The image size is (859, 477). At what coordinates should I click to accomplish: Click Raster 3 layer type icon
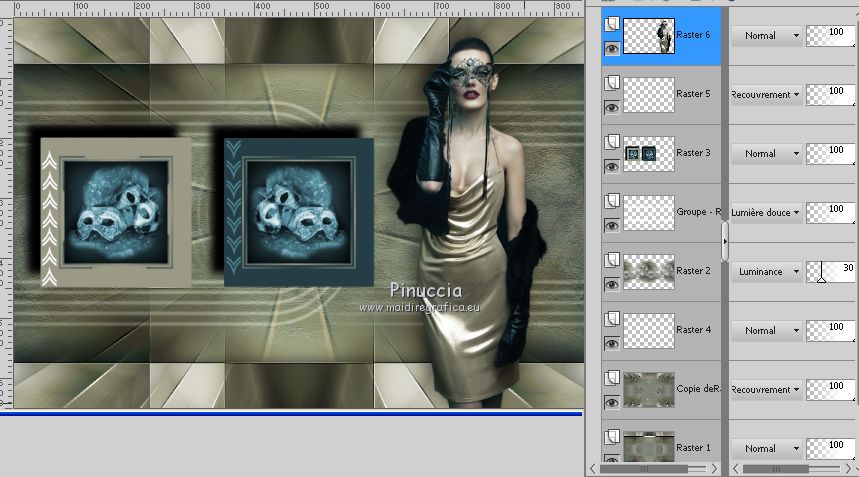611,142
